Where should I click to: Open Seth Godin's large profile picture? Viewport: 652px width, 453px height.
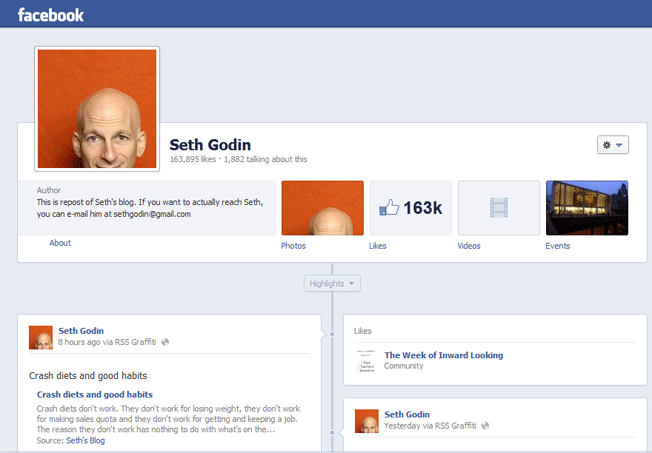[x=97, y=108]
